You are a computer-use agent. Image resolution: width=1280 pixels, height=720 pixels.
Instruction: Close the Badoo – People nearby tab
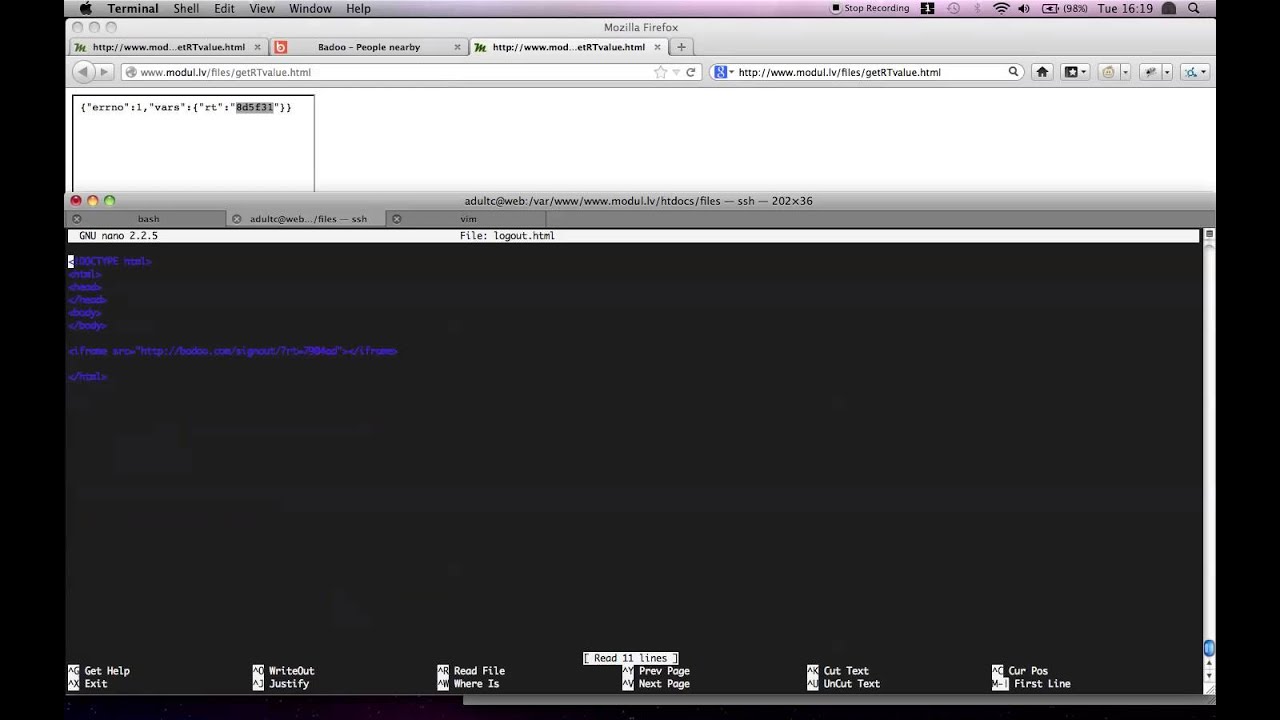click(x=457, y=47)
